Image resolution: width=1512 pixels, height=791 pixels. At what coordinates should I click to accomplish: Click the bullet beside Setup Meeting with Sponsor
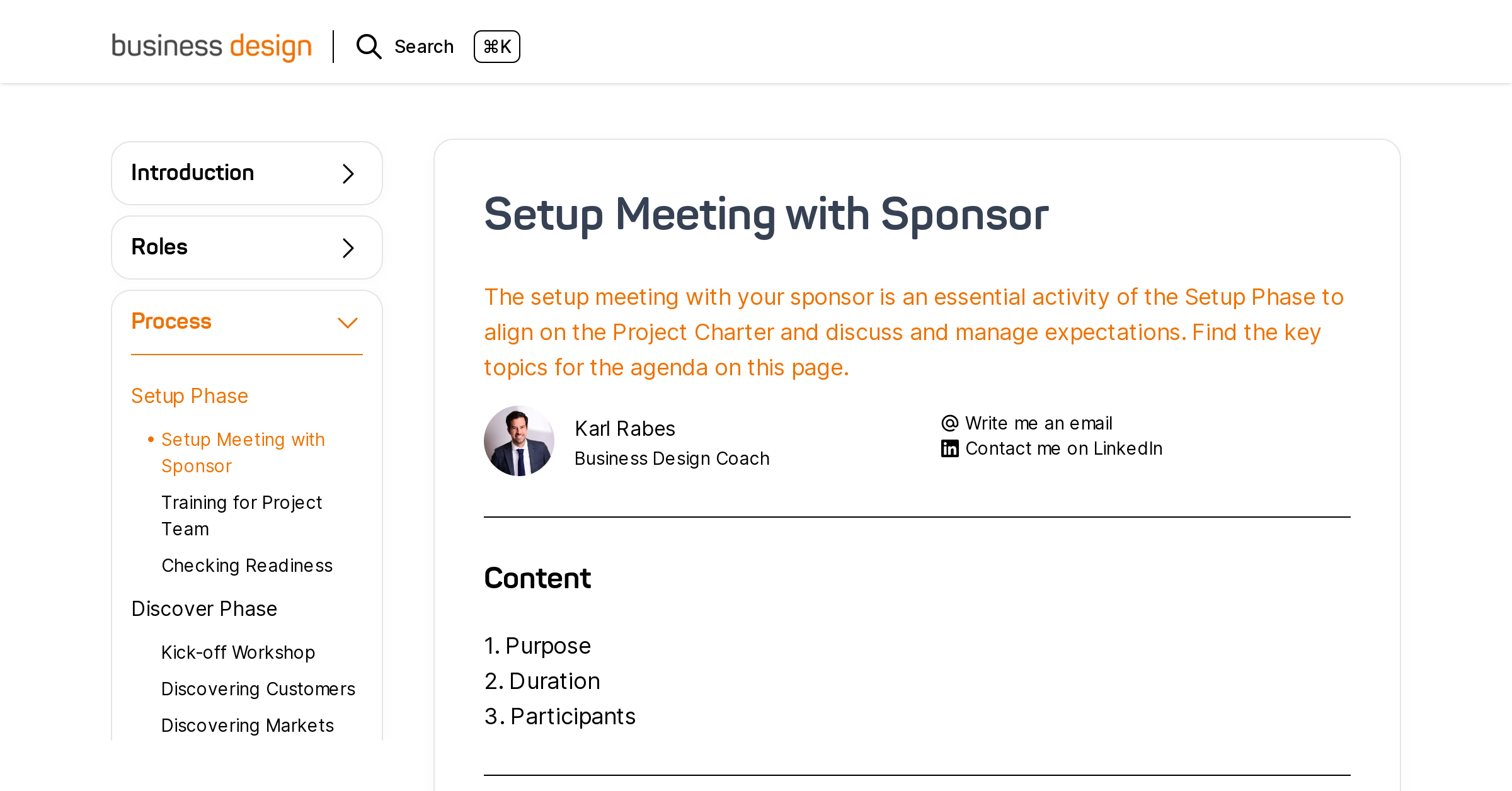[x=149, y=438]
